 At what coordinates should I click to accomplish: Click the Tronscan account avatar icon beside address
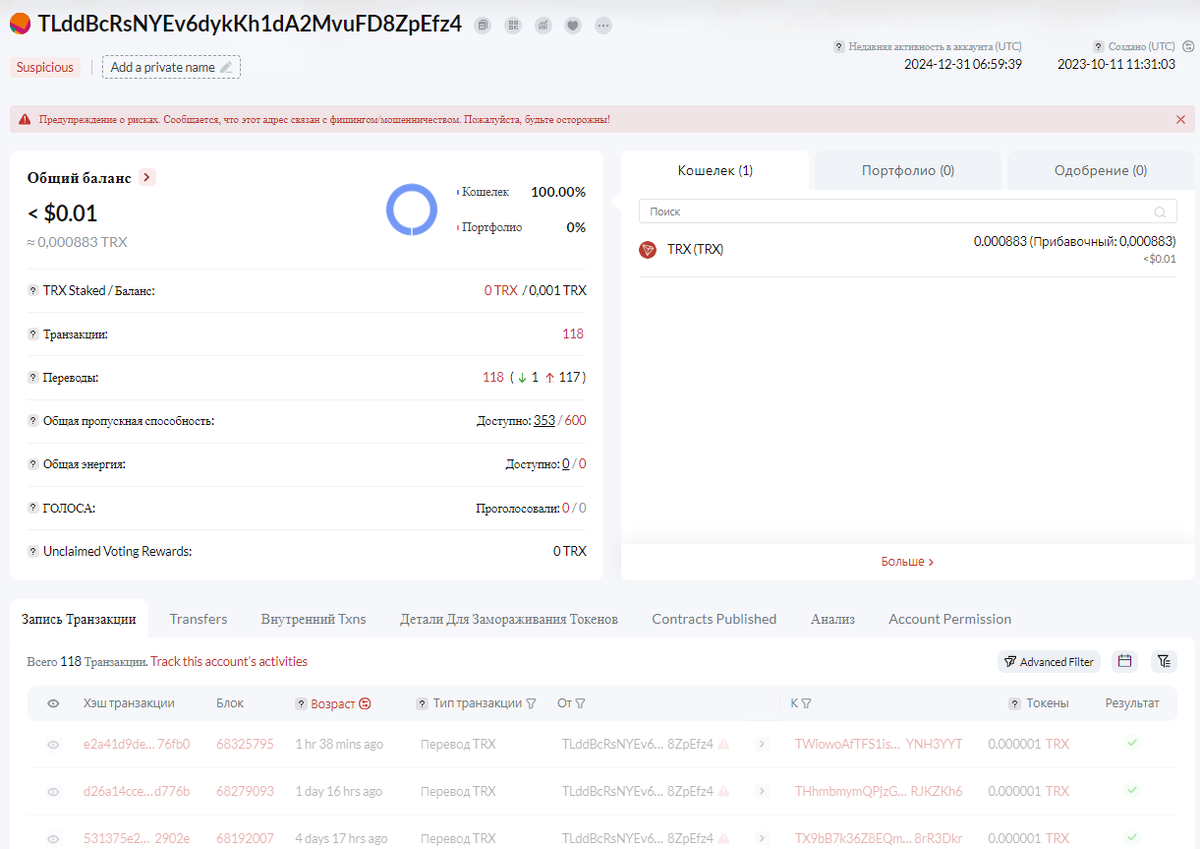click(19, 25)
